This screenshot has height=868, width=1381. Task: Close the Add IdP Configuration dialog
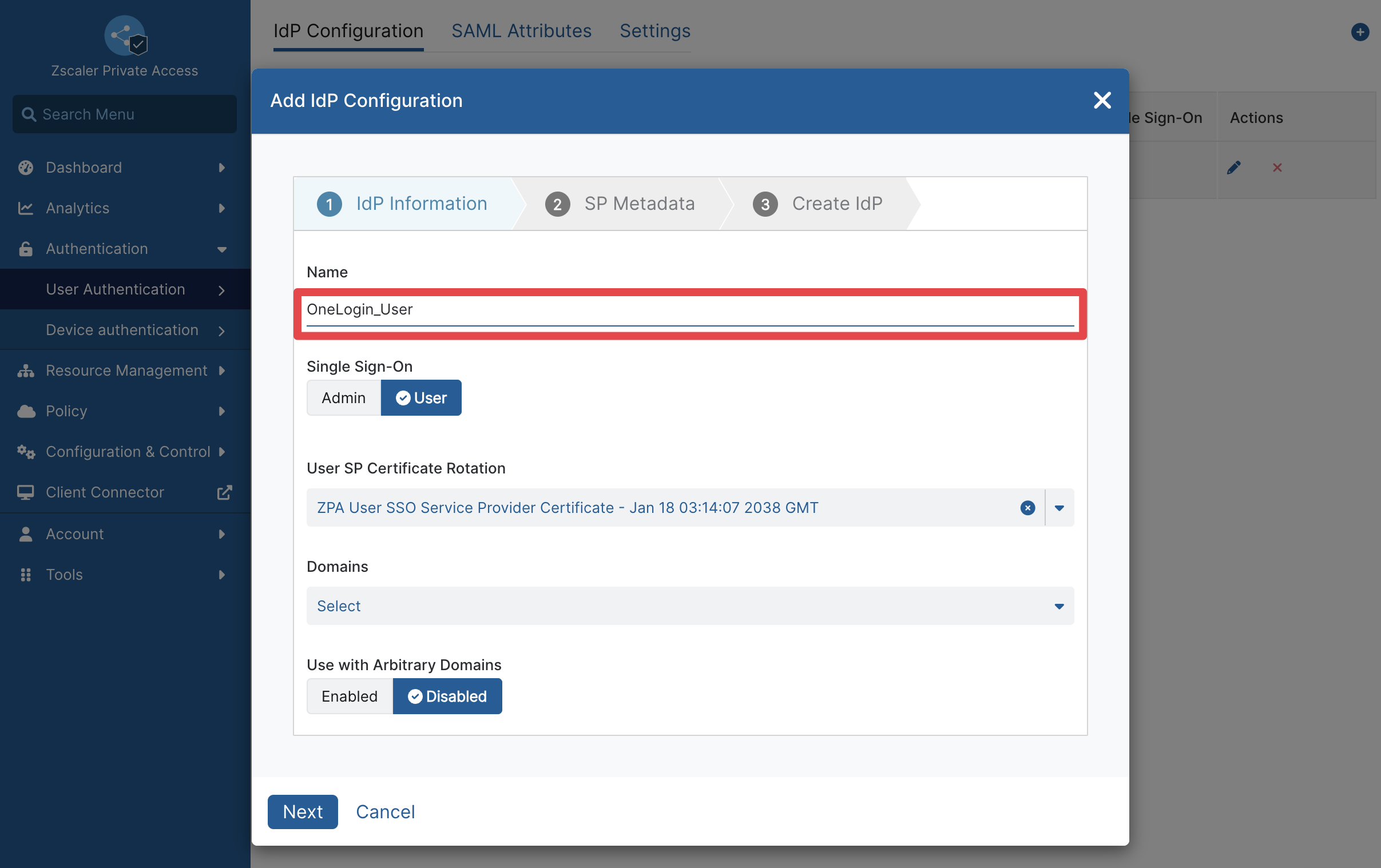point(1102,100)
